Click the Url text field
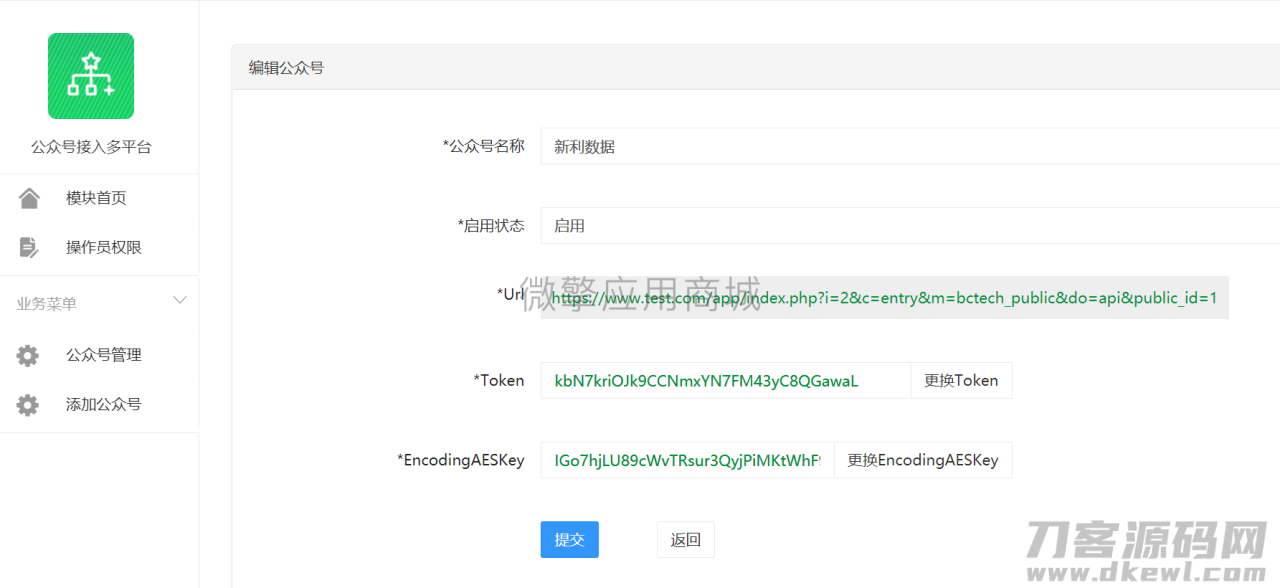 pos(883,298)
